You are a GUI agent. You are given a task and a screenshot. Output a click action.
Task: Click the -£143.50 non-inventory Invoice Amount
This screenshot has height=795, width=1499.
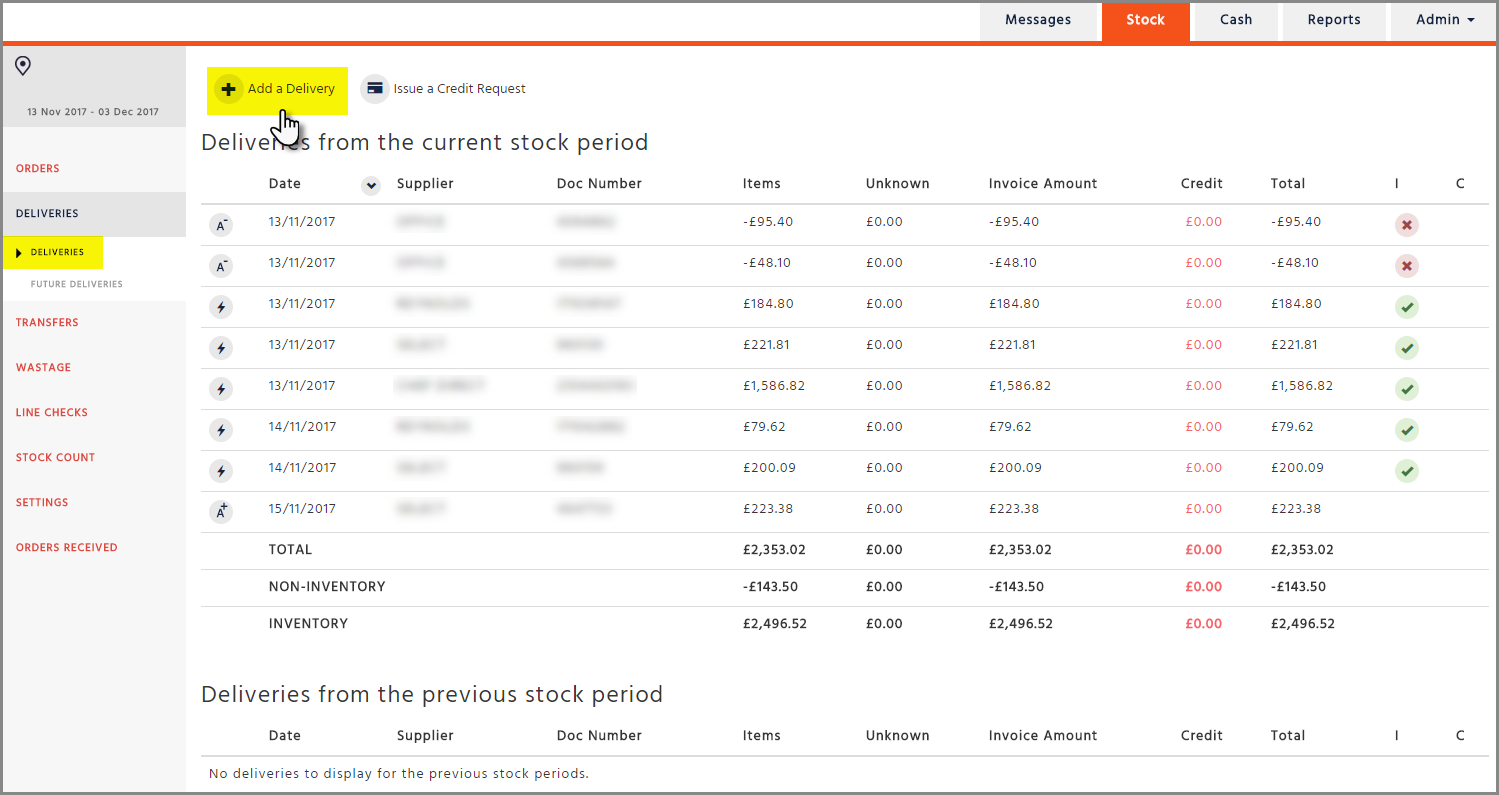1016,586
